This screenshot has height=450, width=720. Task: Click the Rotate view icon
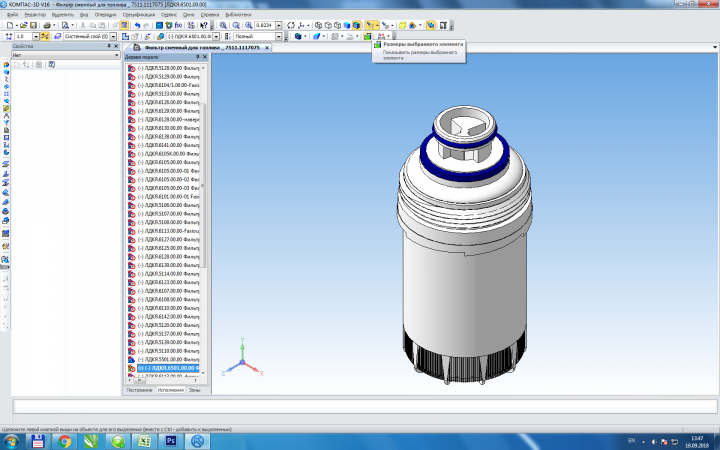(x=291, y=25)
